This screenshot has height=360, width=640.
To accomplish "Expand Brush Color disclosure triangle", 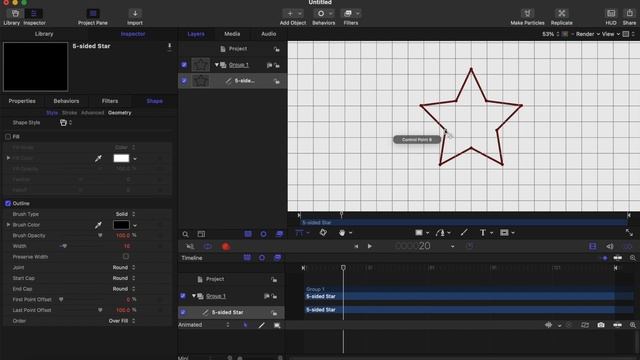I will coord(8,224).
